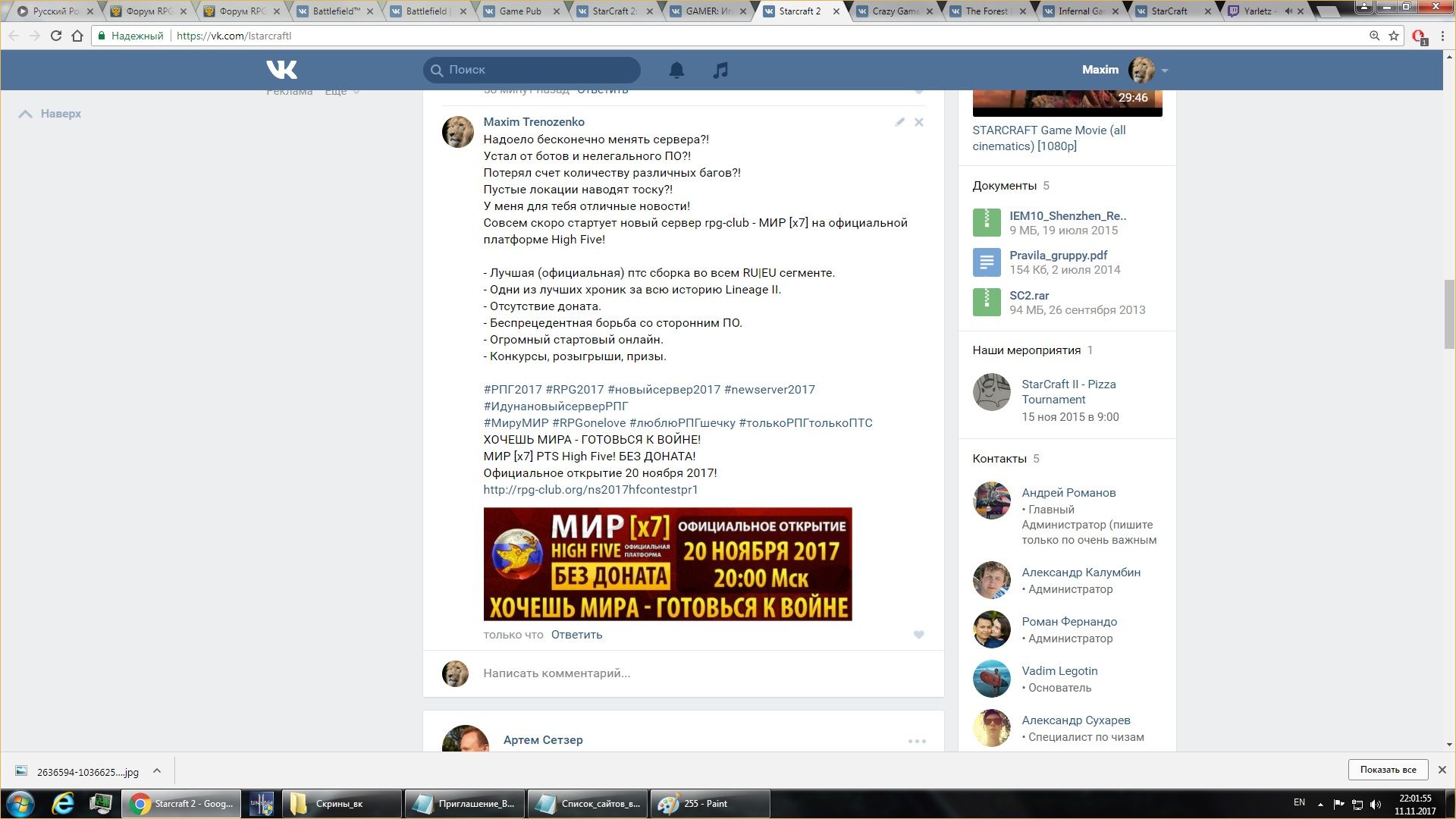
Task: Open Maxim profile dropdown arrow
Action: pos(1165,71)
